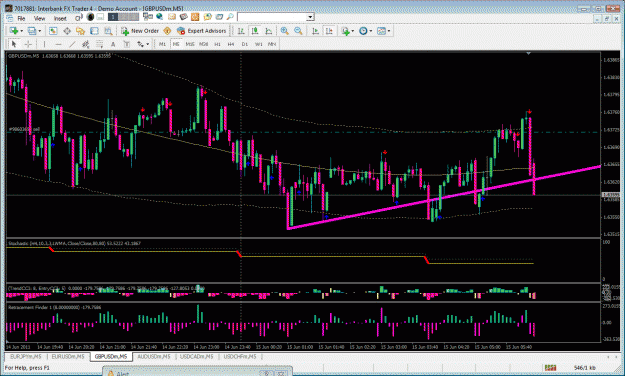
Task: Open the File menu
Action: [x=21, y=18]
